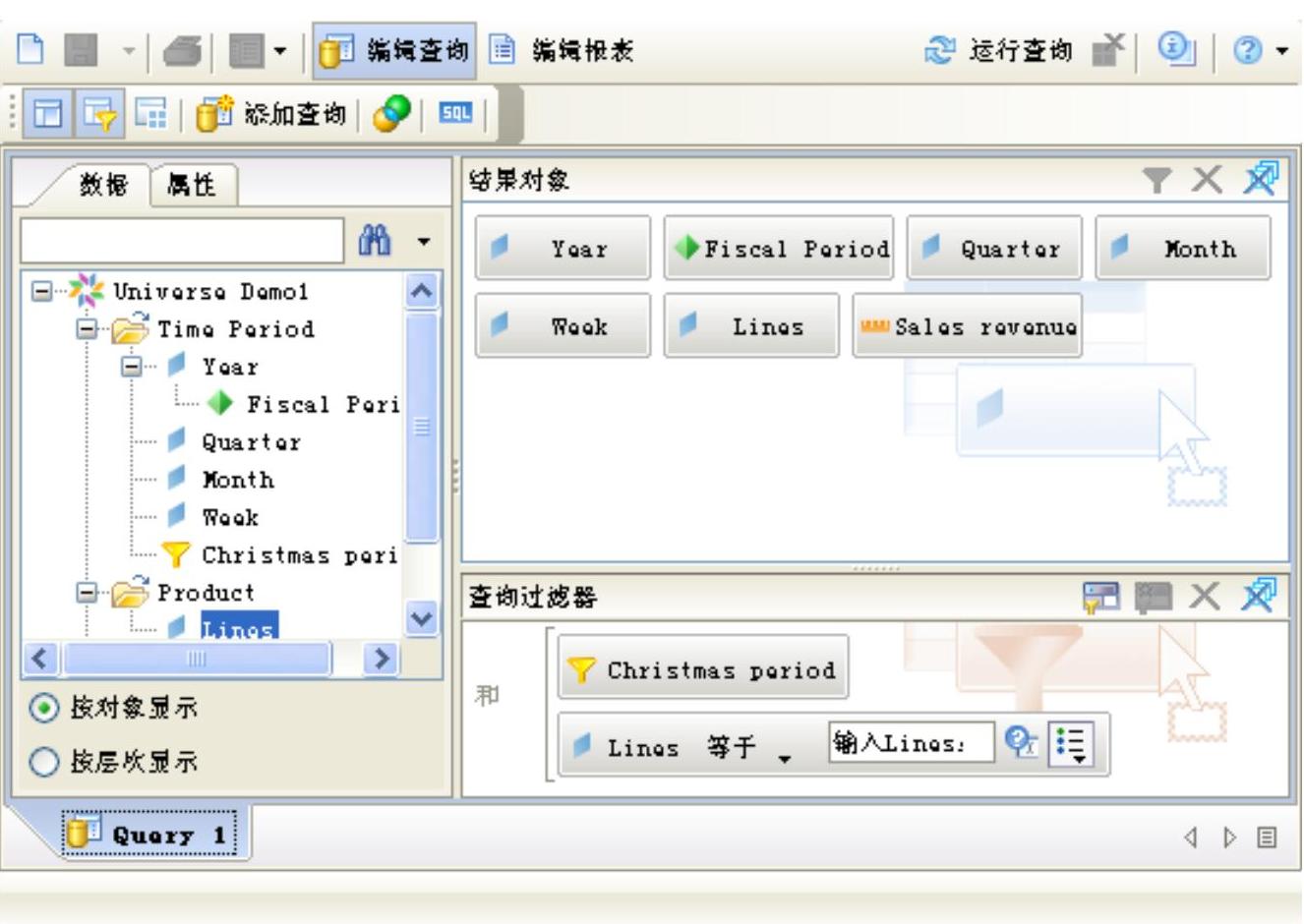The width and height of the screenshot is (1304, 924).
Task: Select the Query 1 tab
Action: pyautogui.click(x=149, y=835)
